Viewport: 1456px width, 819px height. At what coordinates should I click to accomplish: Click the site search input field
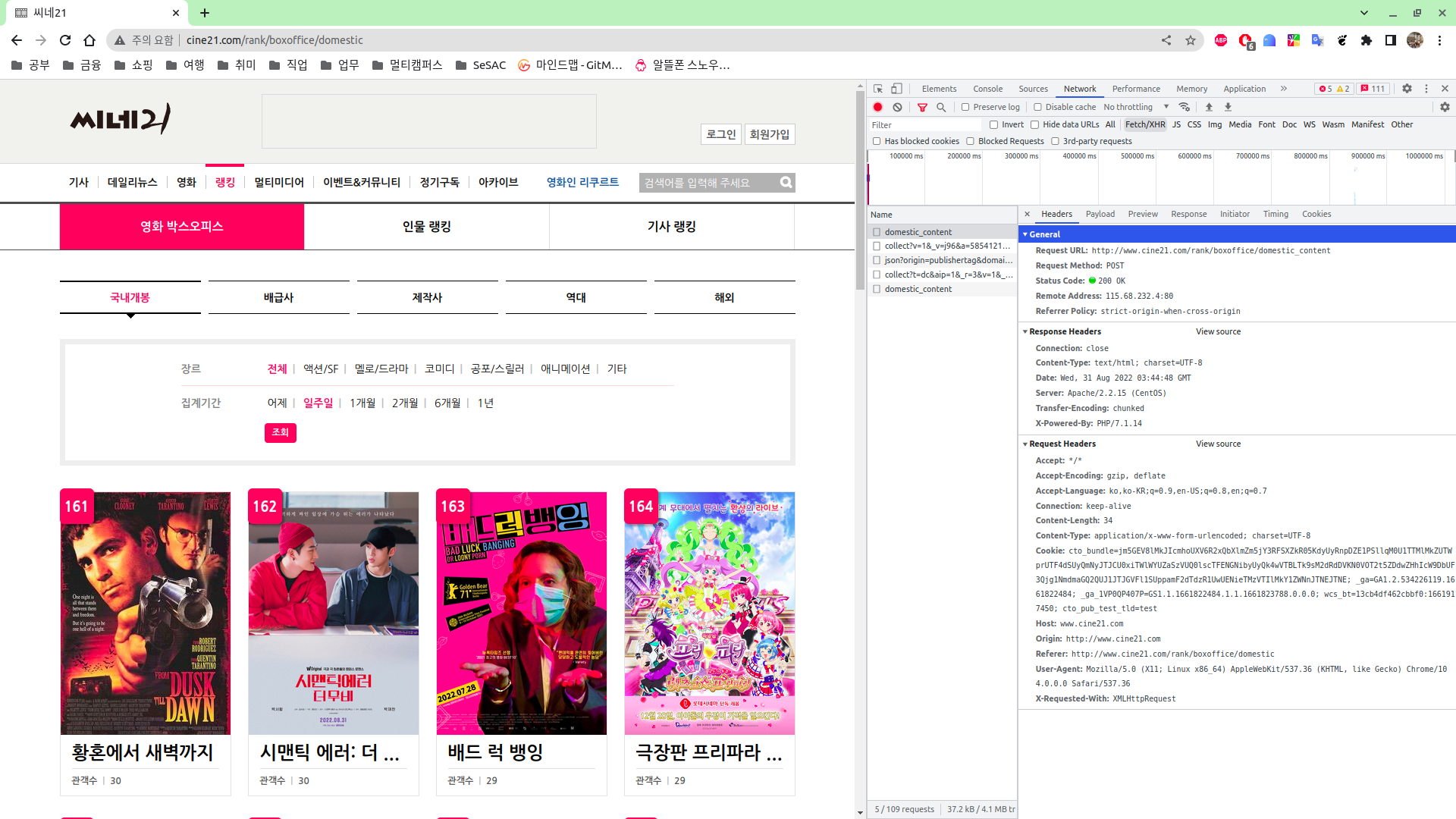[x=707, y=183]
